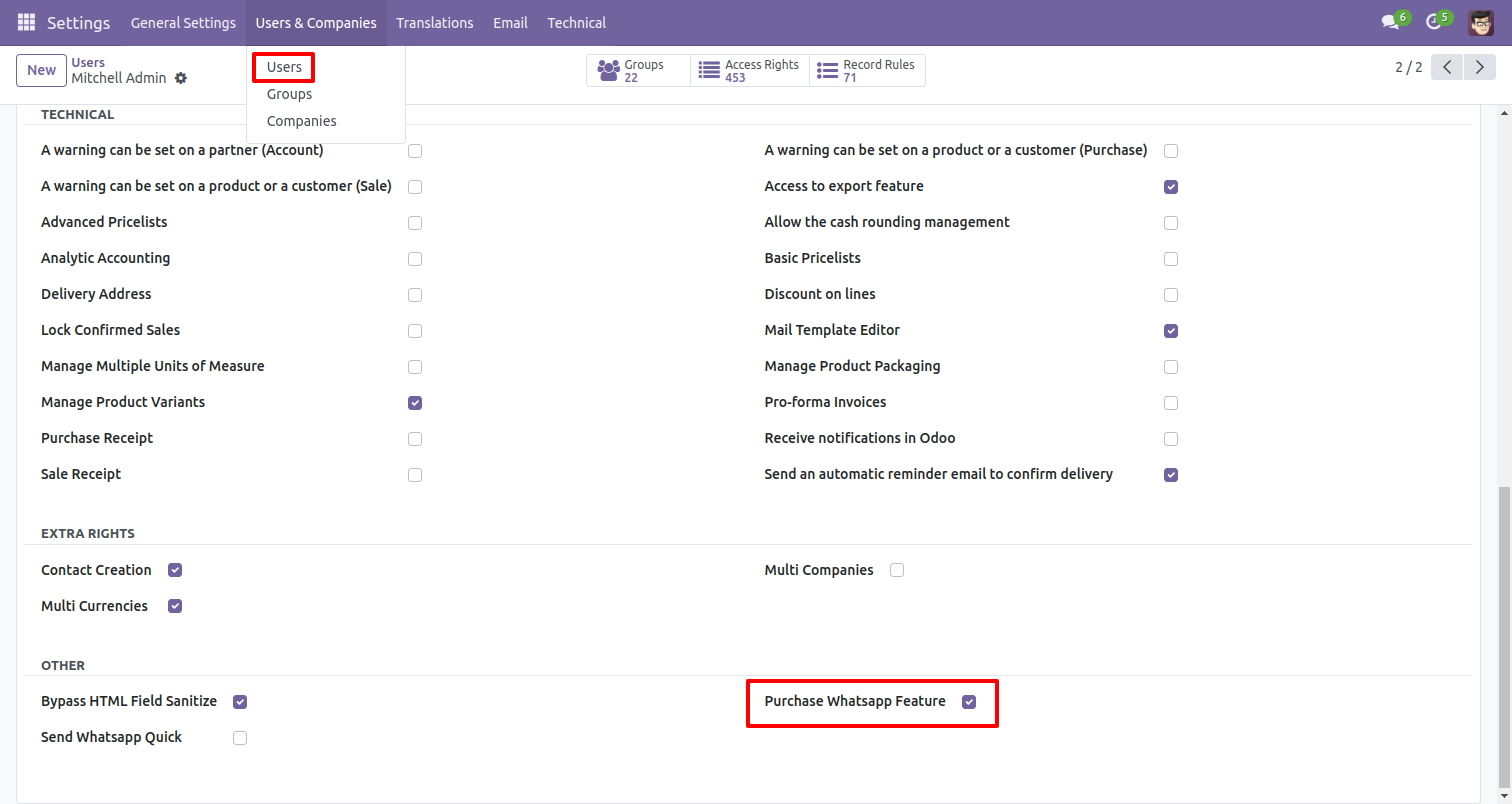This screenshot has height=804, width=1512.
Task: Uncheck automatic reminder email to confirm delivery
Action: click(1171, 475)
